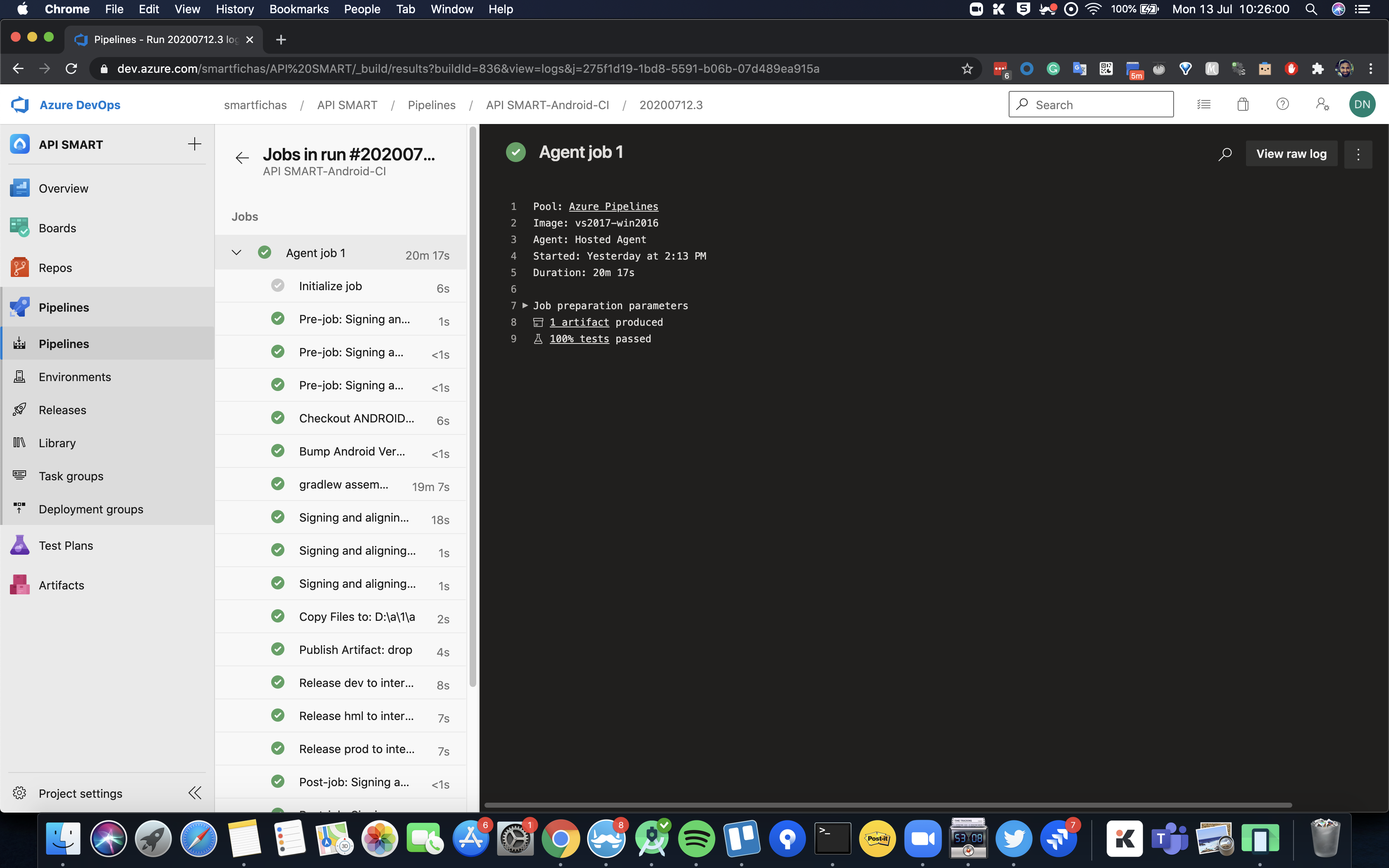The image size is (1389, 868).
Task: Open the Marketplace shopping bag icon
Action: (x=1243, y=105)
